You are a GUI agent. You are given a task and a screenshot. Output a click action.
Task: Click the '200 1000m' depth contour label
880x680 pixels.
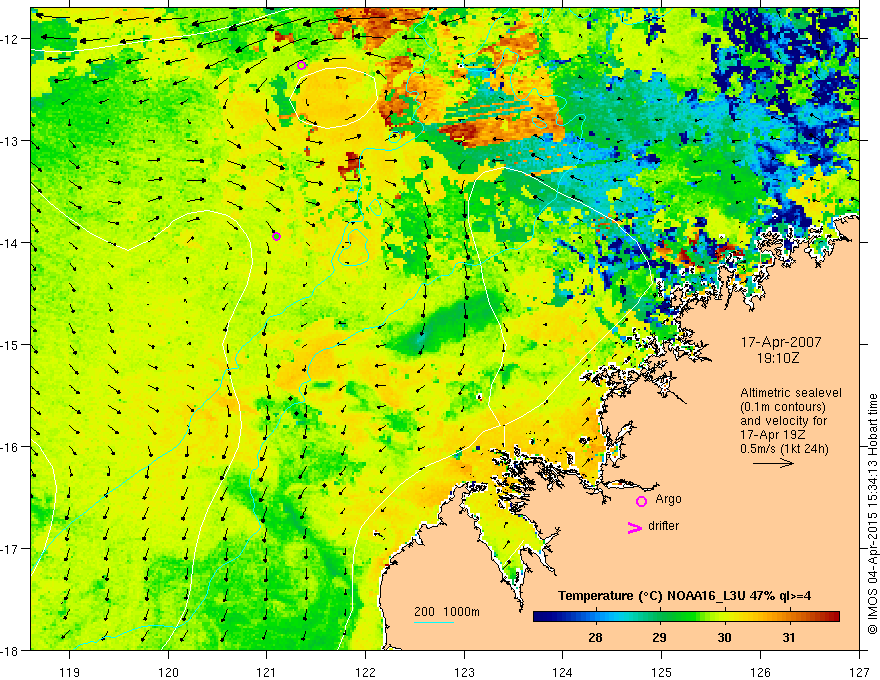(x=447, y=612)
